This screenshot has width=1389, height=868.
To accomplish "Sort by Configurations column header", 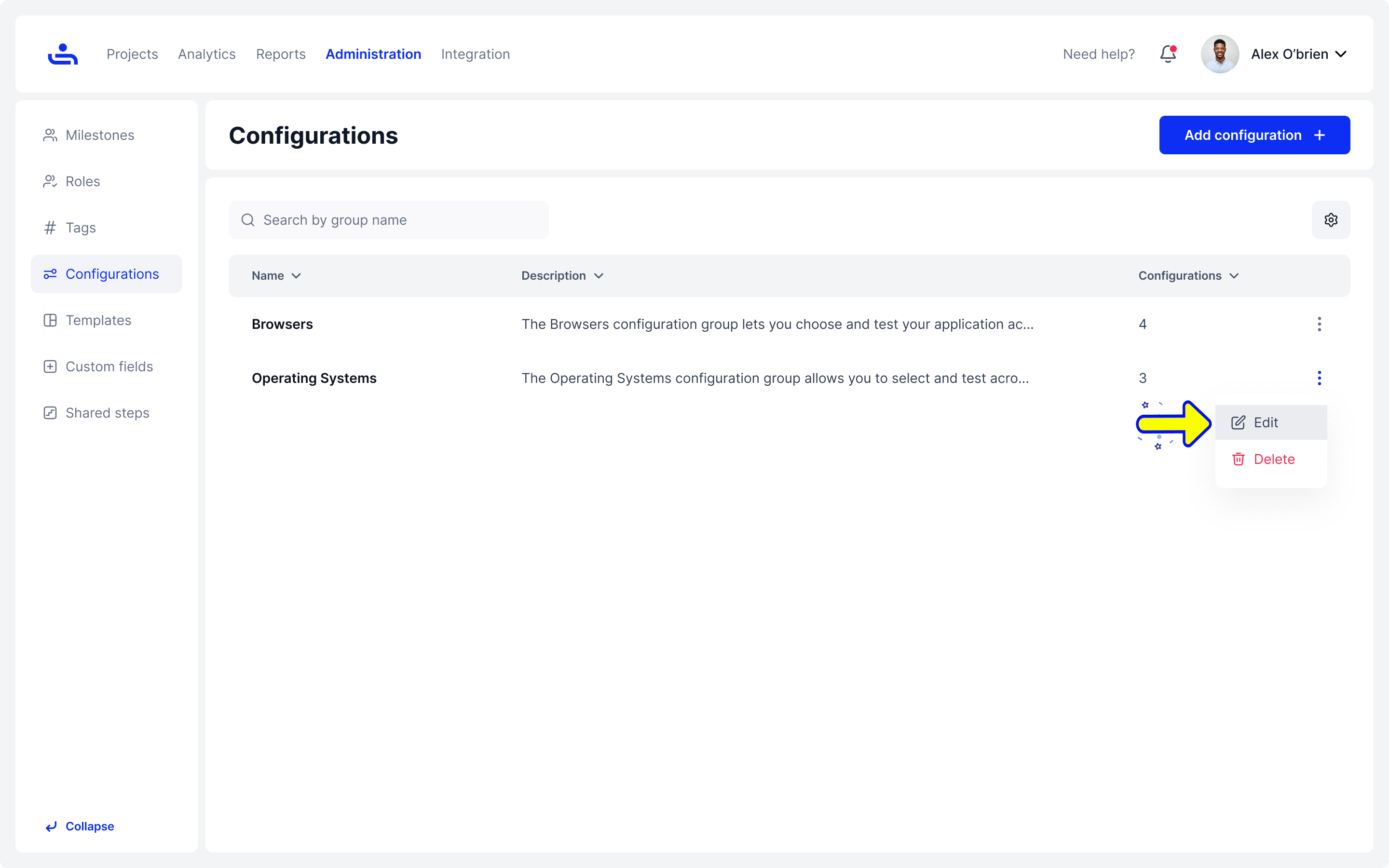I will tap(1188, 275).
